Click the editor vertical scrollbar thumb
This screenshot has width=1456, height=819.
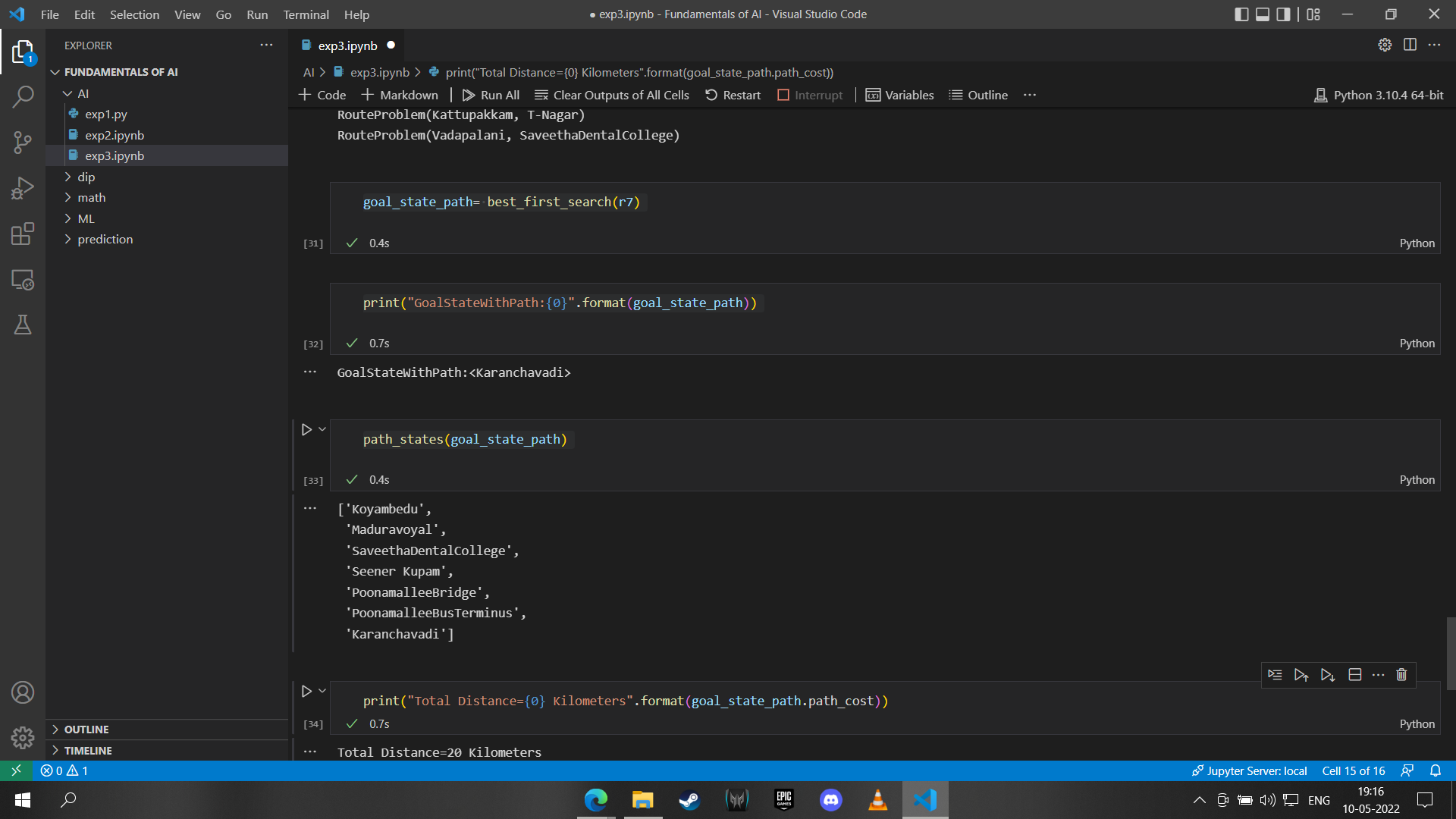tap(1451, 652)
